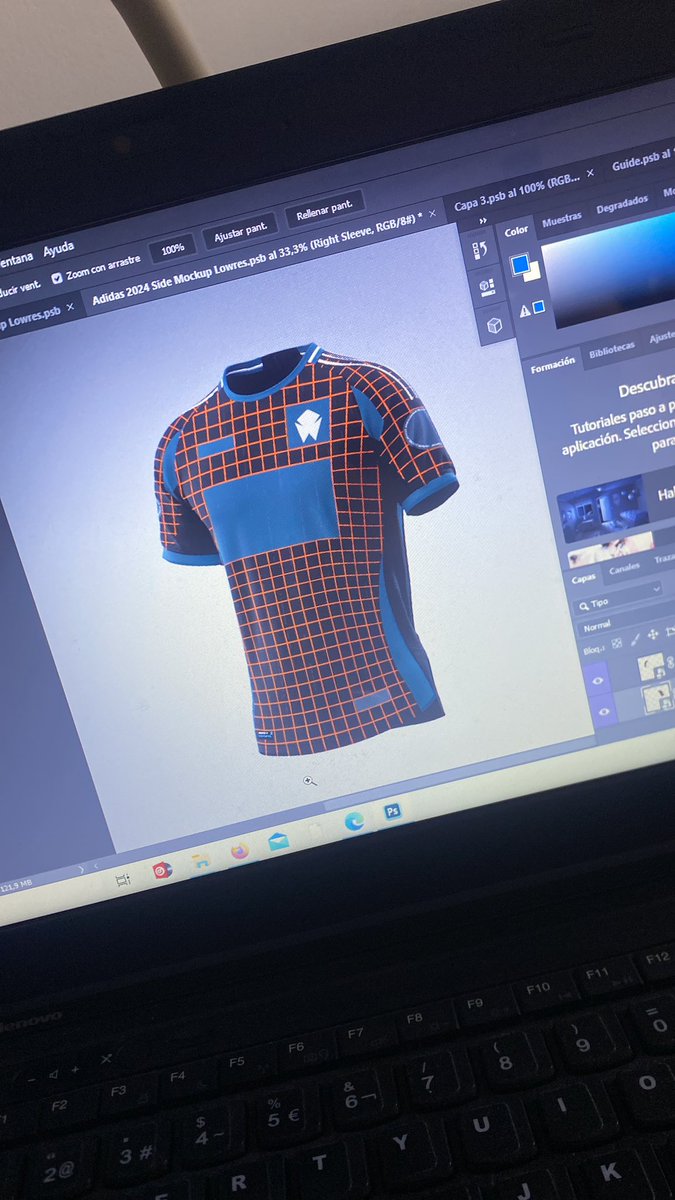Toggle visibility eye of the lower layer

[603, 711]
